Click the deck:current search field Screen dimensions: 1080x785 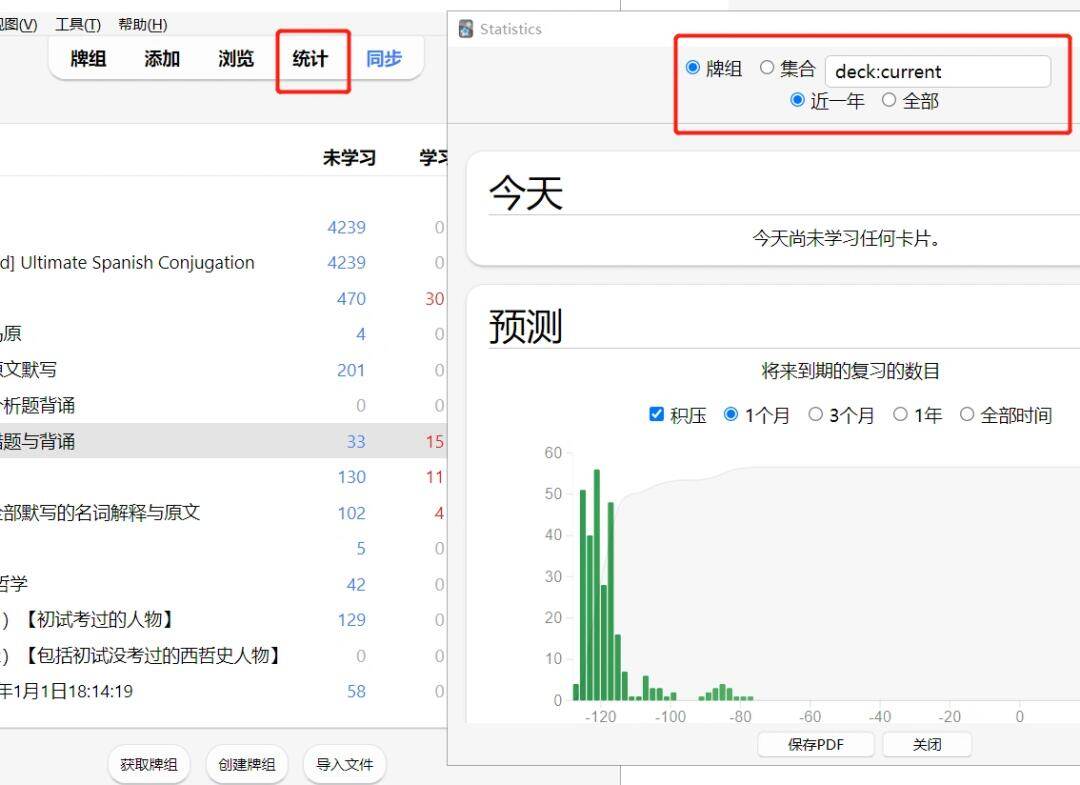coord(937,72)
